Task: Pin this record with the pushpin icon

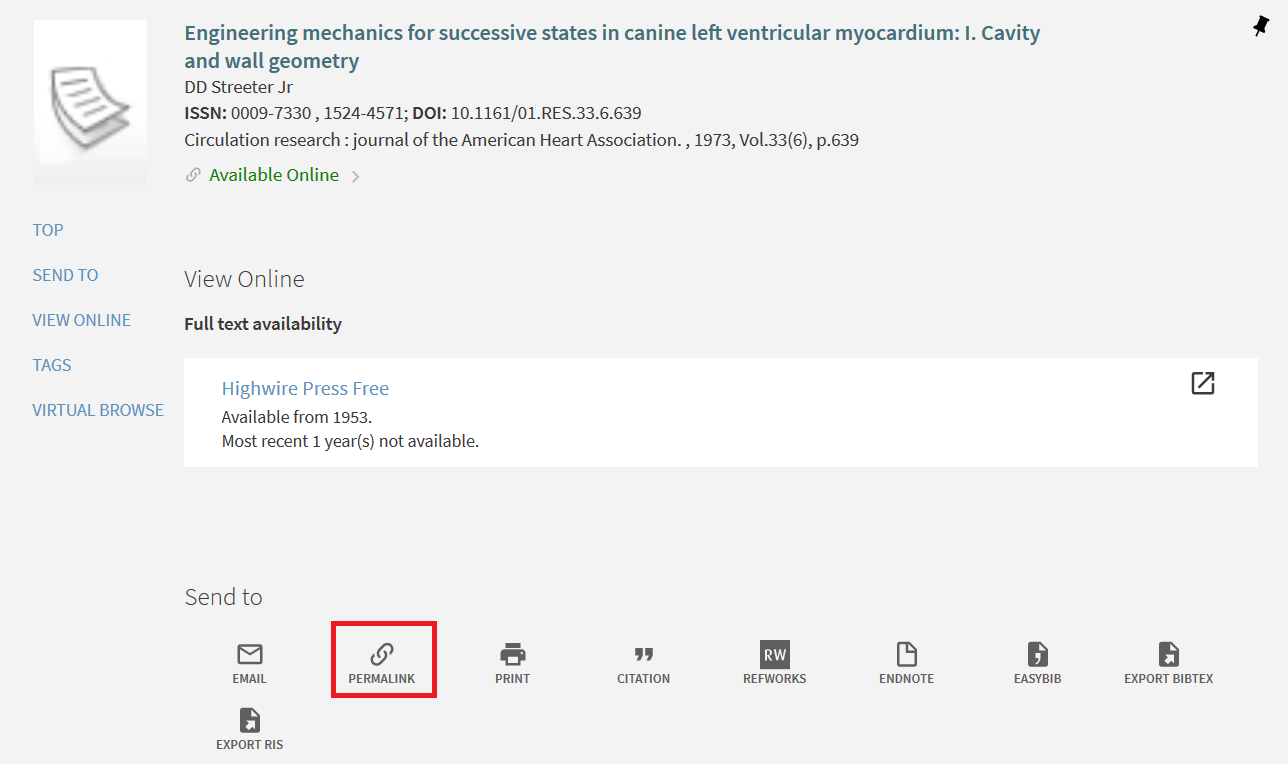Action: [x=1261, y=28]
